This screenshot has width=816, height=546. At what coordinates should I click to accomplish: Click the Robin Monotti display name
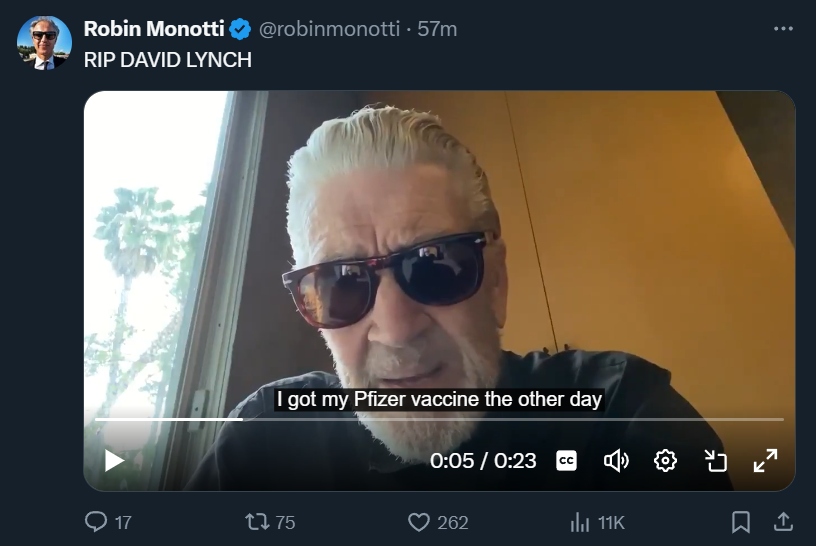[x=154, y=29]
